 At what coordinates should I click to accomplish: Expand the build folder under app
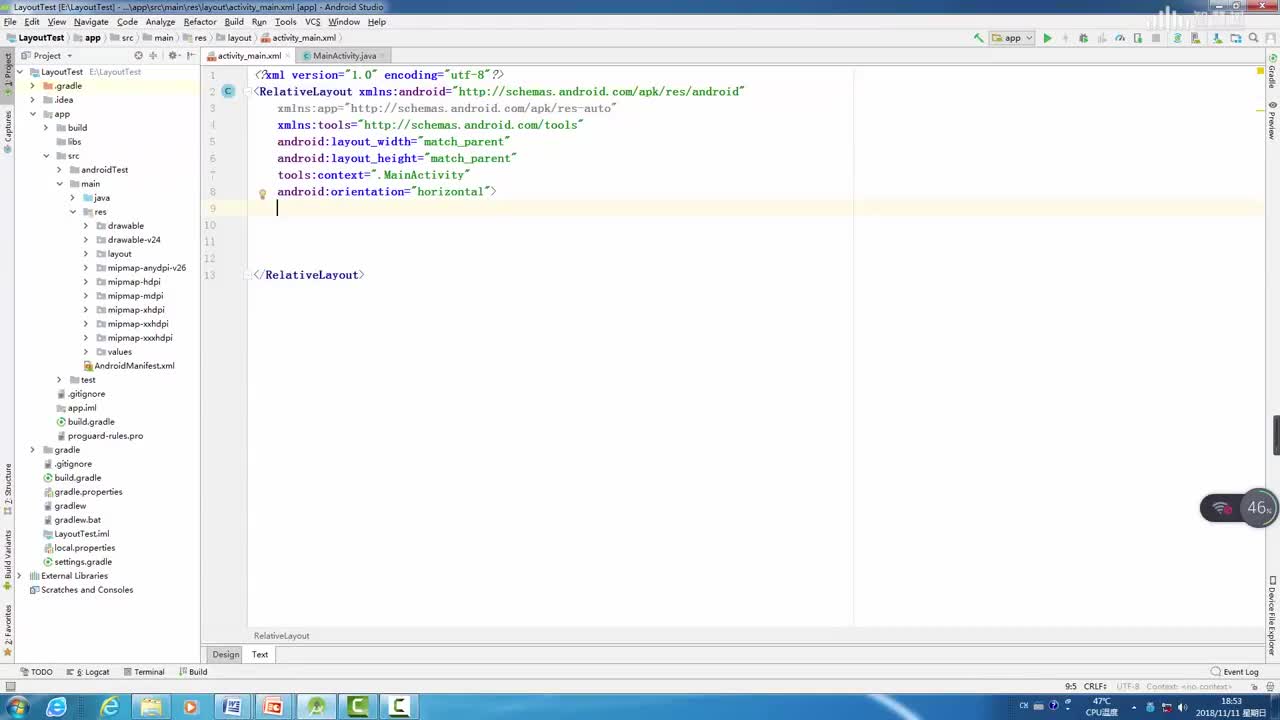46,128
